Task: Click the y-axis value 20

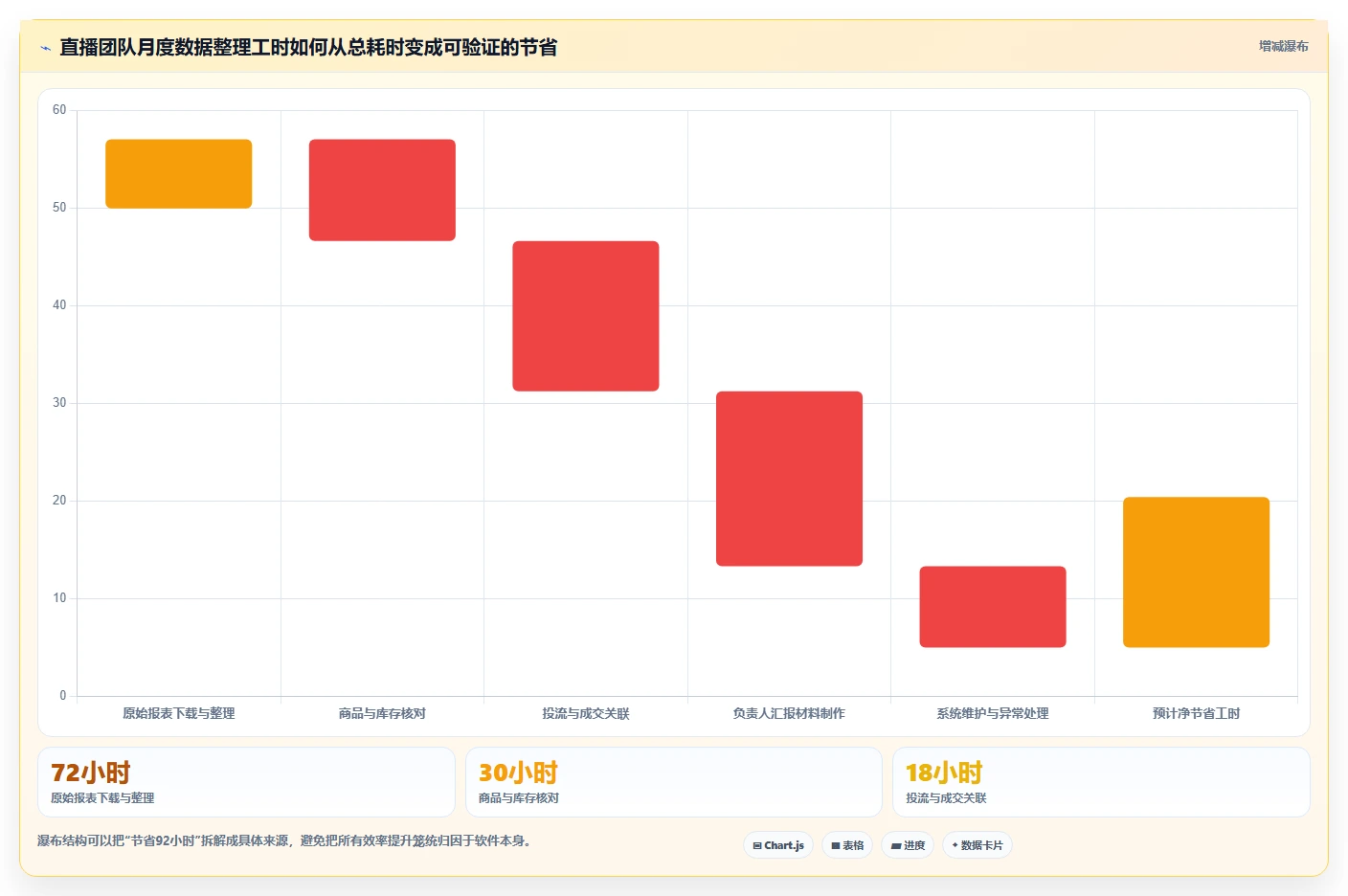Action: (x=59, y=501)
